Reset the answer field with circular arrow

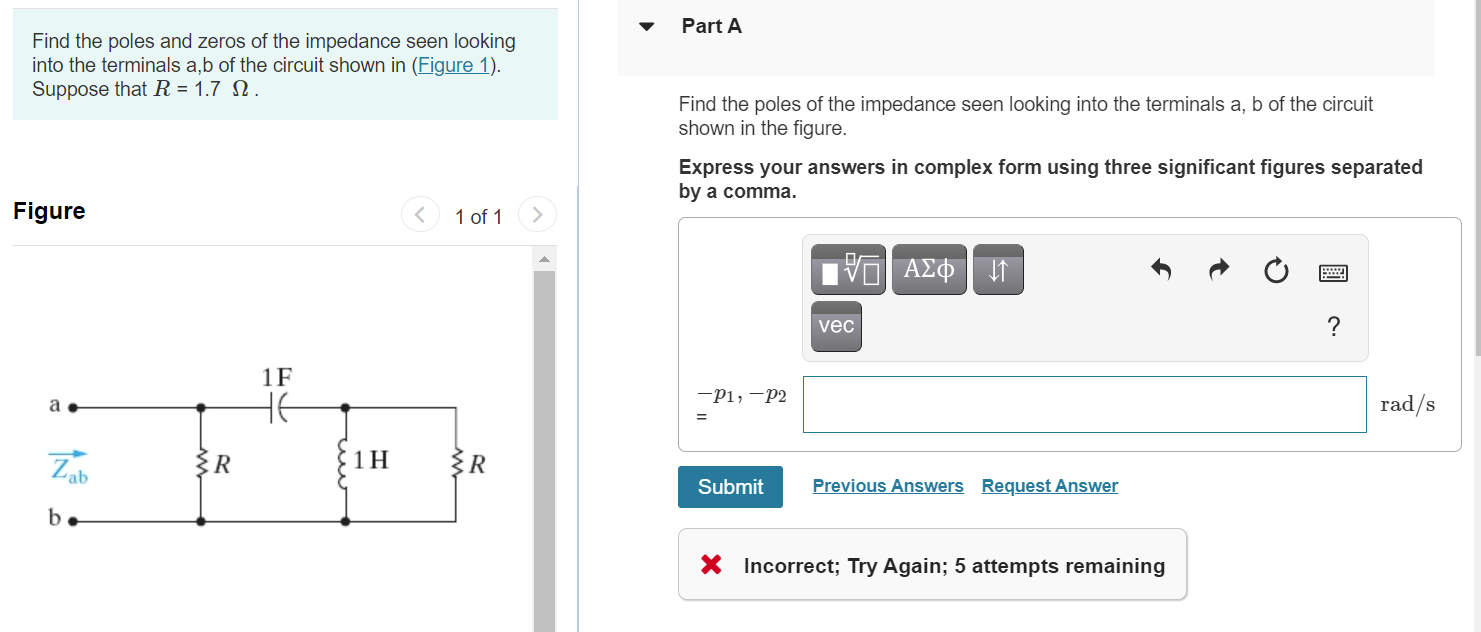pyautogui.click(x=1276, y=271)
